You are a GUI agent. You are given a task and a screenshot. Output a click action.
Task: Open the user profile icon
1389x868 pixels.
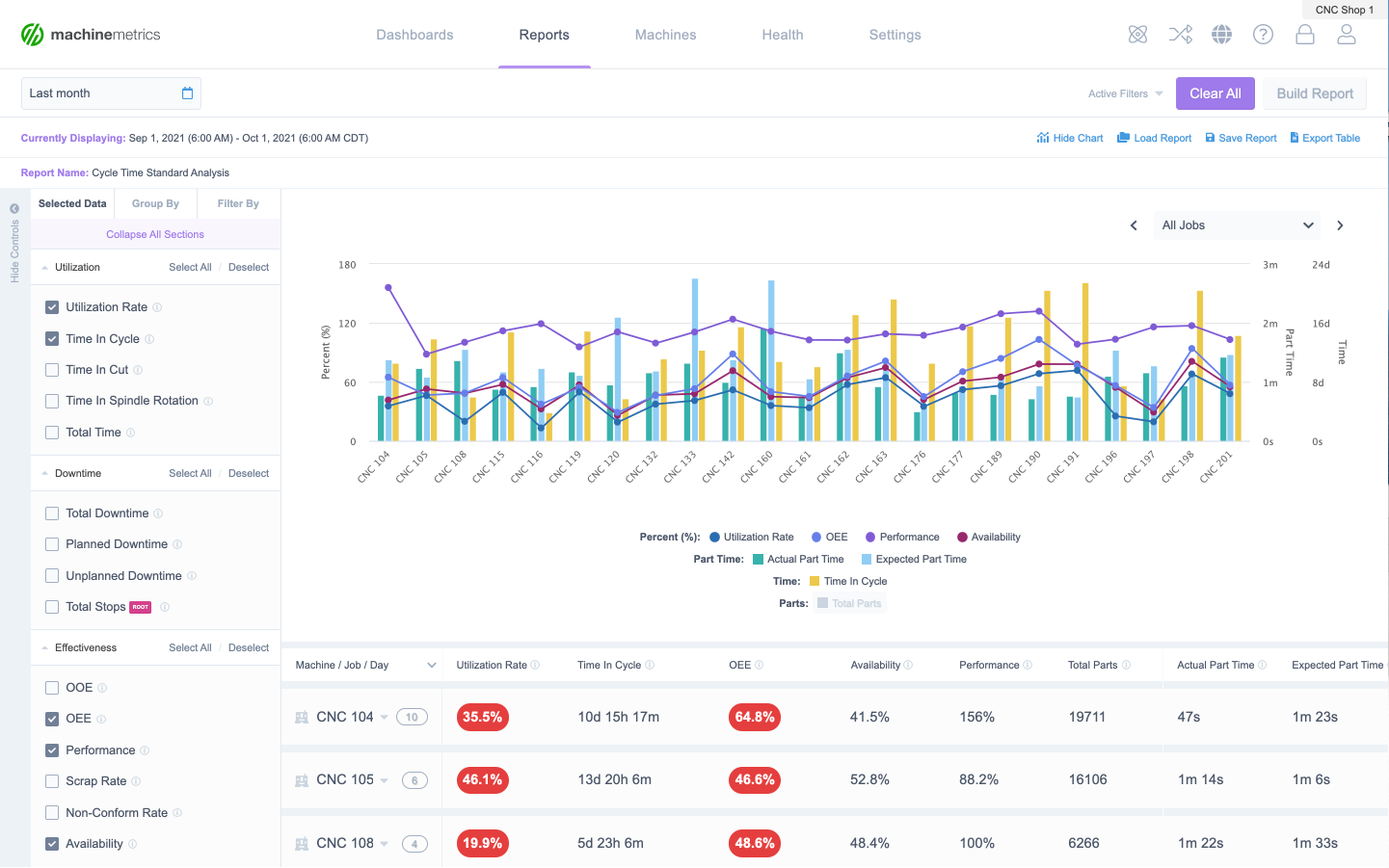click(1347, 34)
